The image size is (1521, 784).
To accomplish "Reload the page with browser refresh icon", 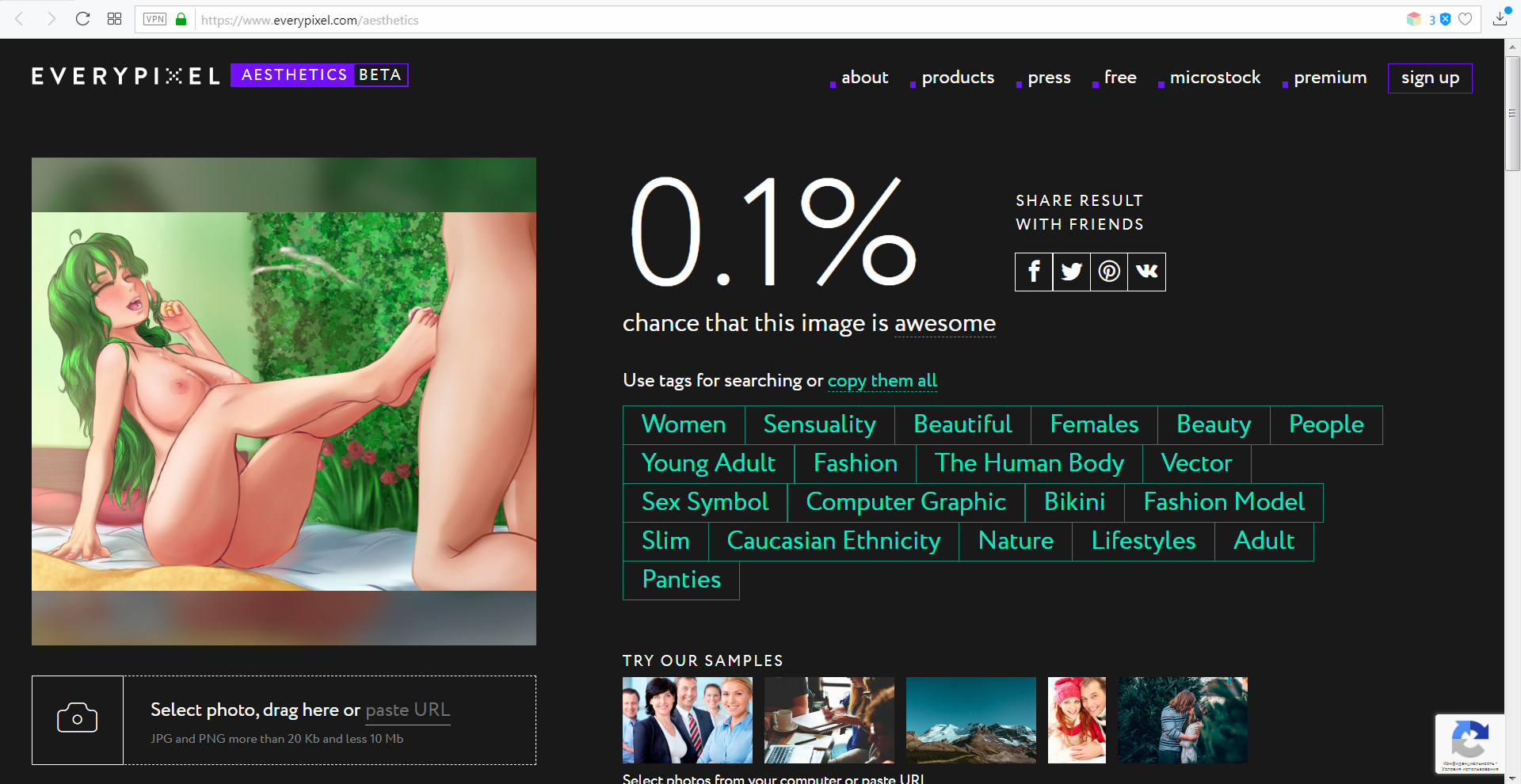I will [82, 19].
